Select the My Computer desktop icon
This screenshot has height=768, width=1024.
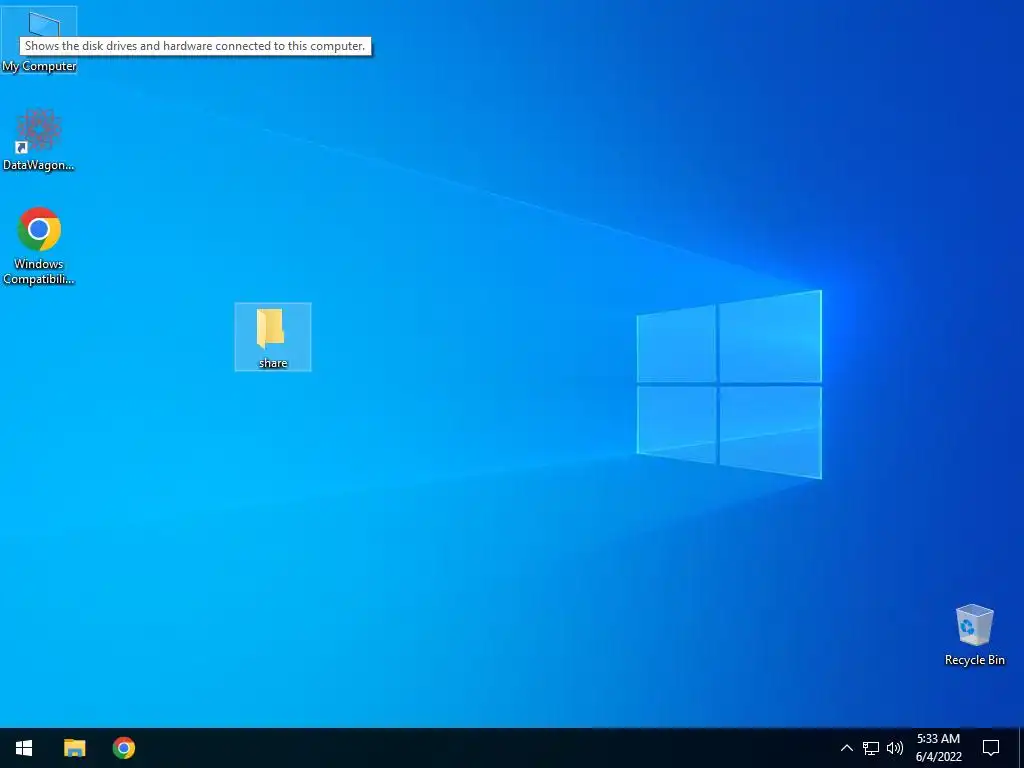(39, 39)
